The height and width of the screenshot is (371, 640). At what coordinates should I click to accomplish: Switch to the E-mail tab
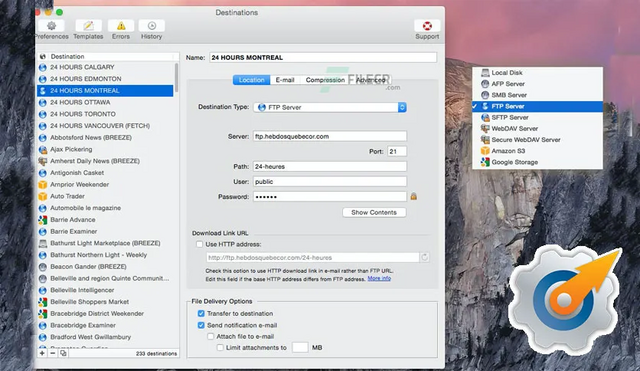(285, 80)
